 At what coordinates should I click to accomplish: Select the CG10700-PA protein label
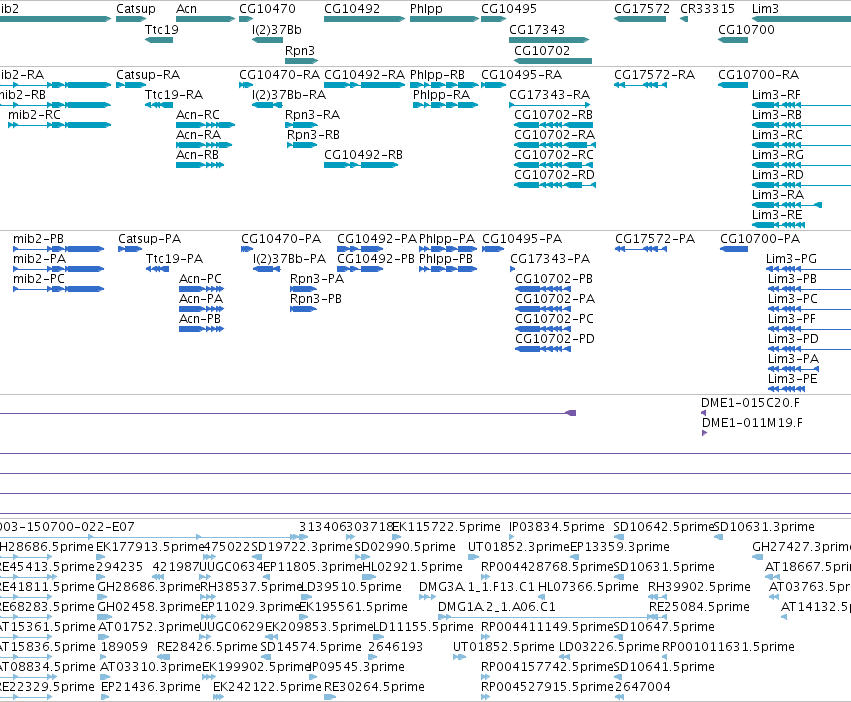point(760,238)
